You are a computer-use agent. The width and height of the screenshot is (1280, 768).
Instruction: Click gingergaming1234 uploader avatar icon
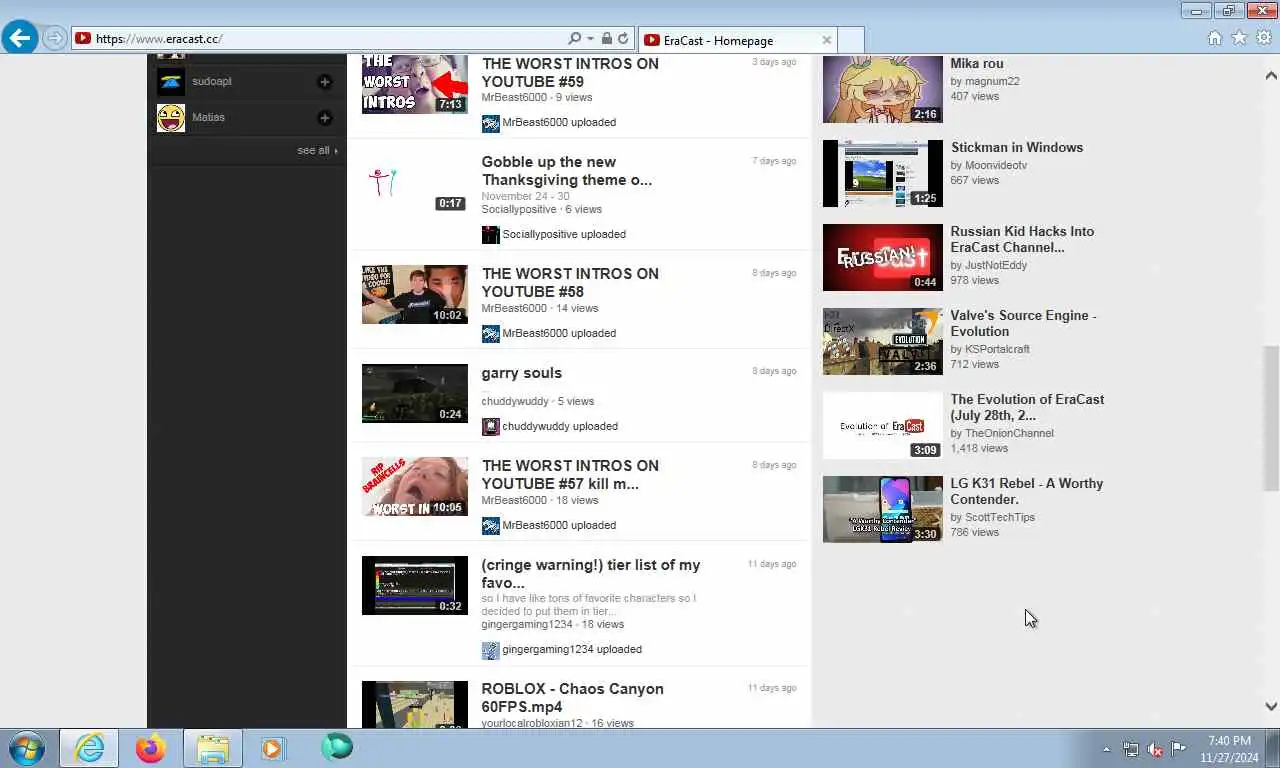click(490, 649)
